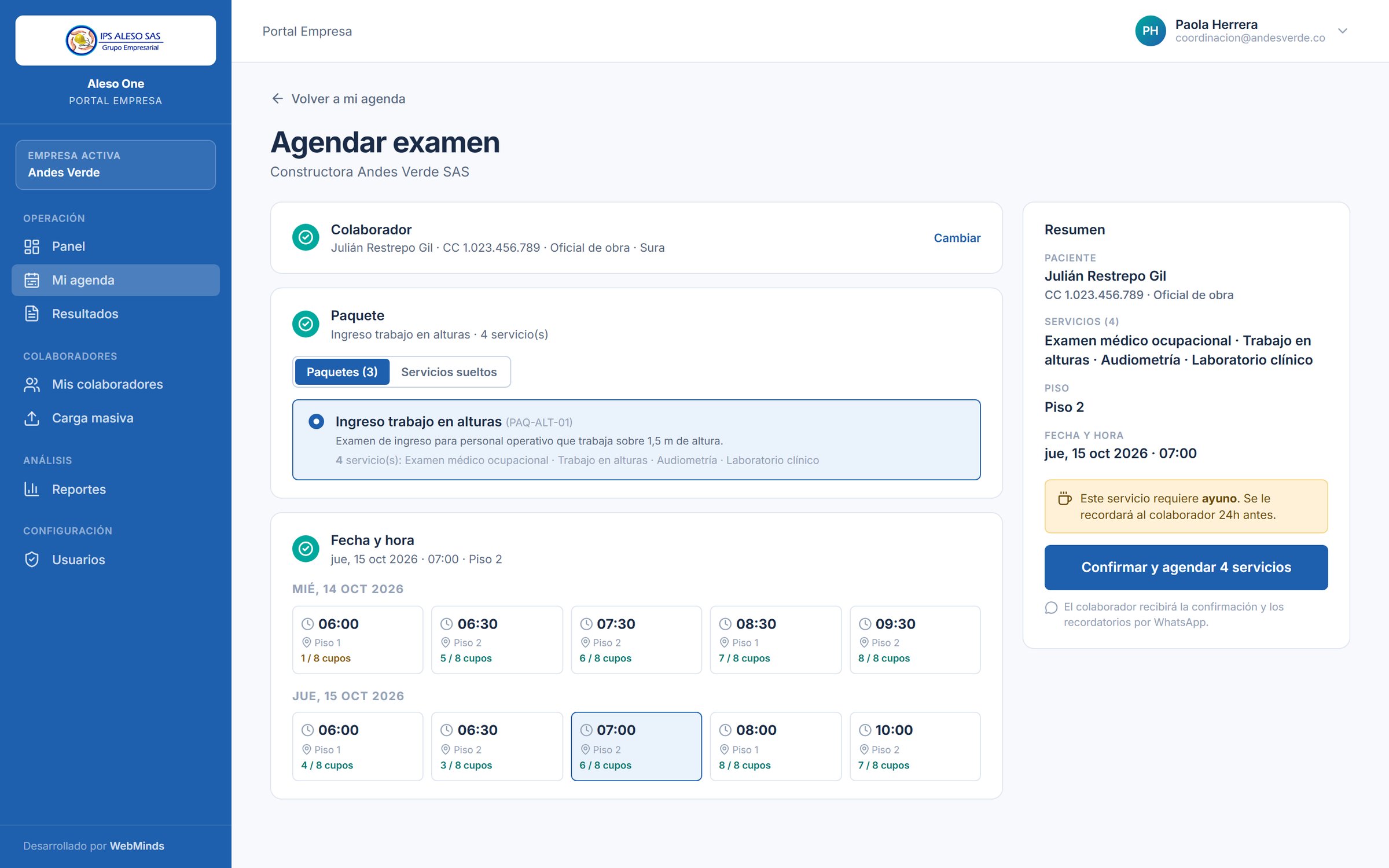The image size is (1389, 868).
Task: Click the people icon beside Mis colaboradores
Action: click(32, 384)
